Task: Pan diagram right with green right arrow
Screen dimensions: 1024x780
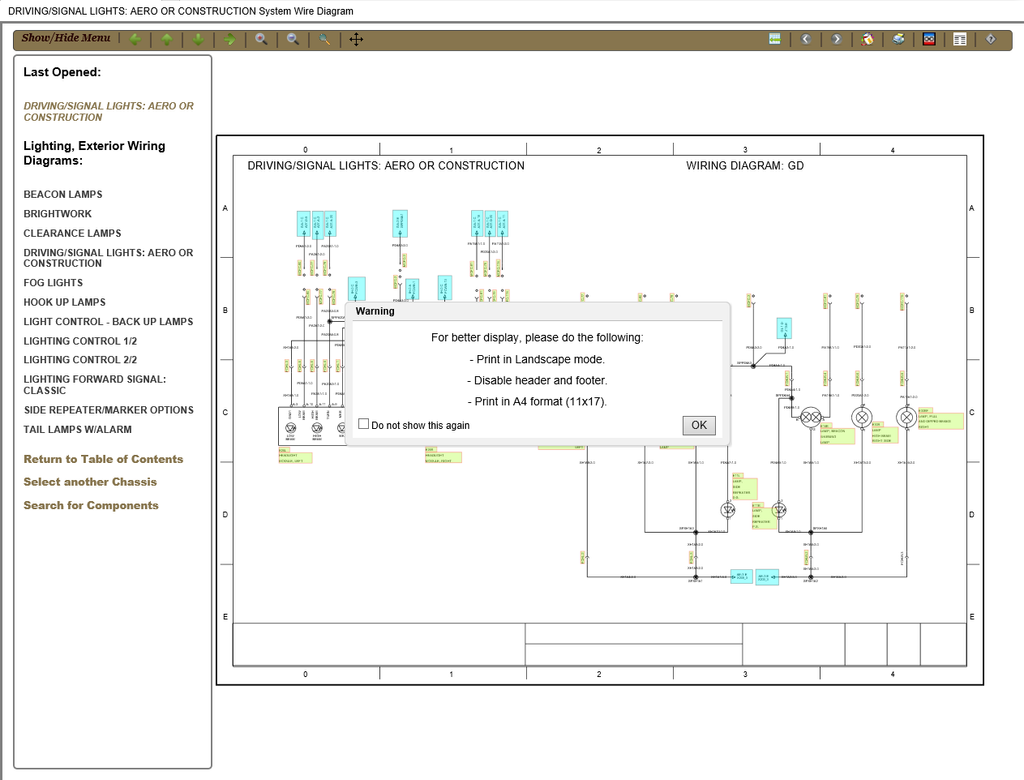Action: pyautogui.click(x=230, y=39)
